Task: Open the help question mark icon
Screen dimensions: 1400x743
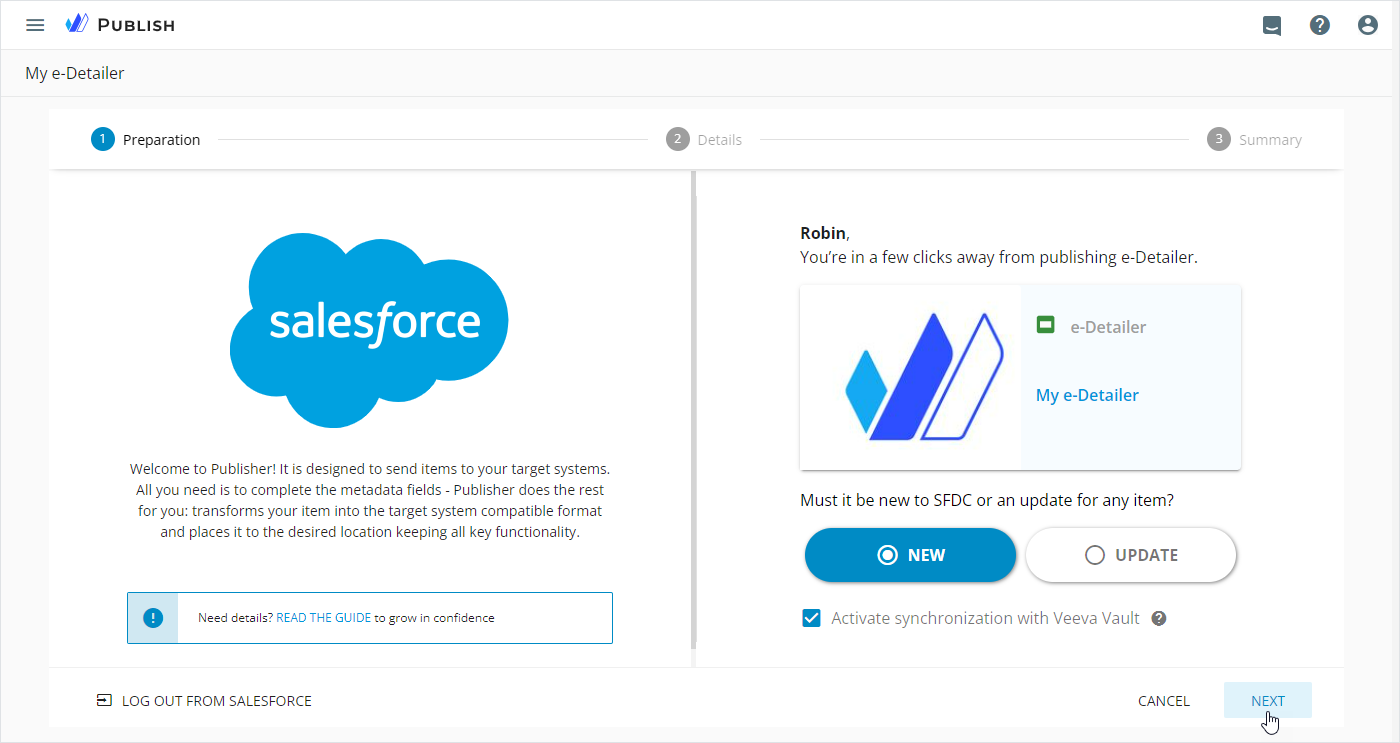Action: tap(1320, 26)
